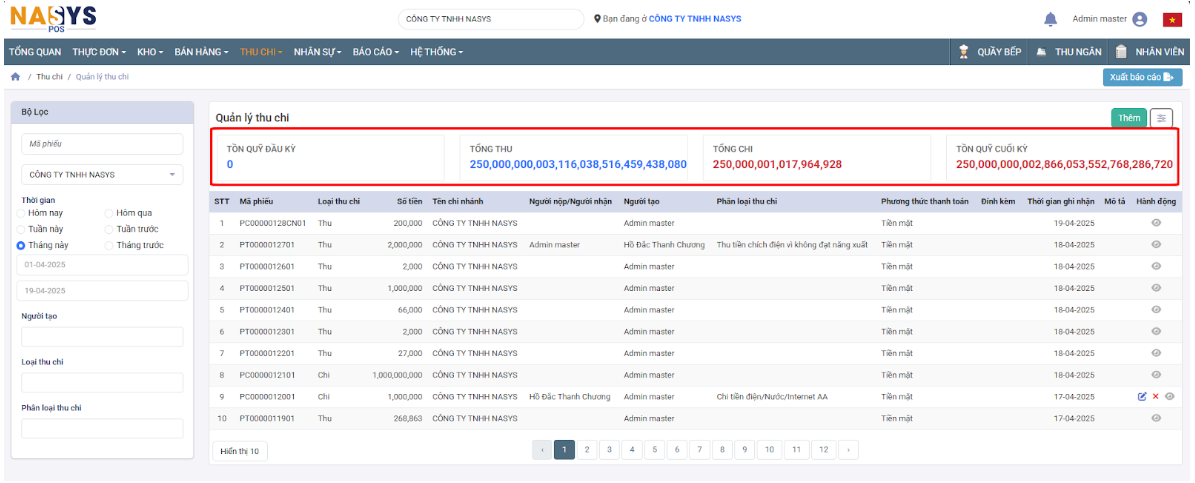Open column settings sliders icon
The image size is (1195, 483).
point(1161,118)
